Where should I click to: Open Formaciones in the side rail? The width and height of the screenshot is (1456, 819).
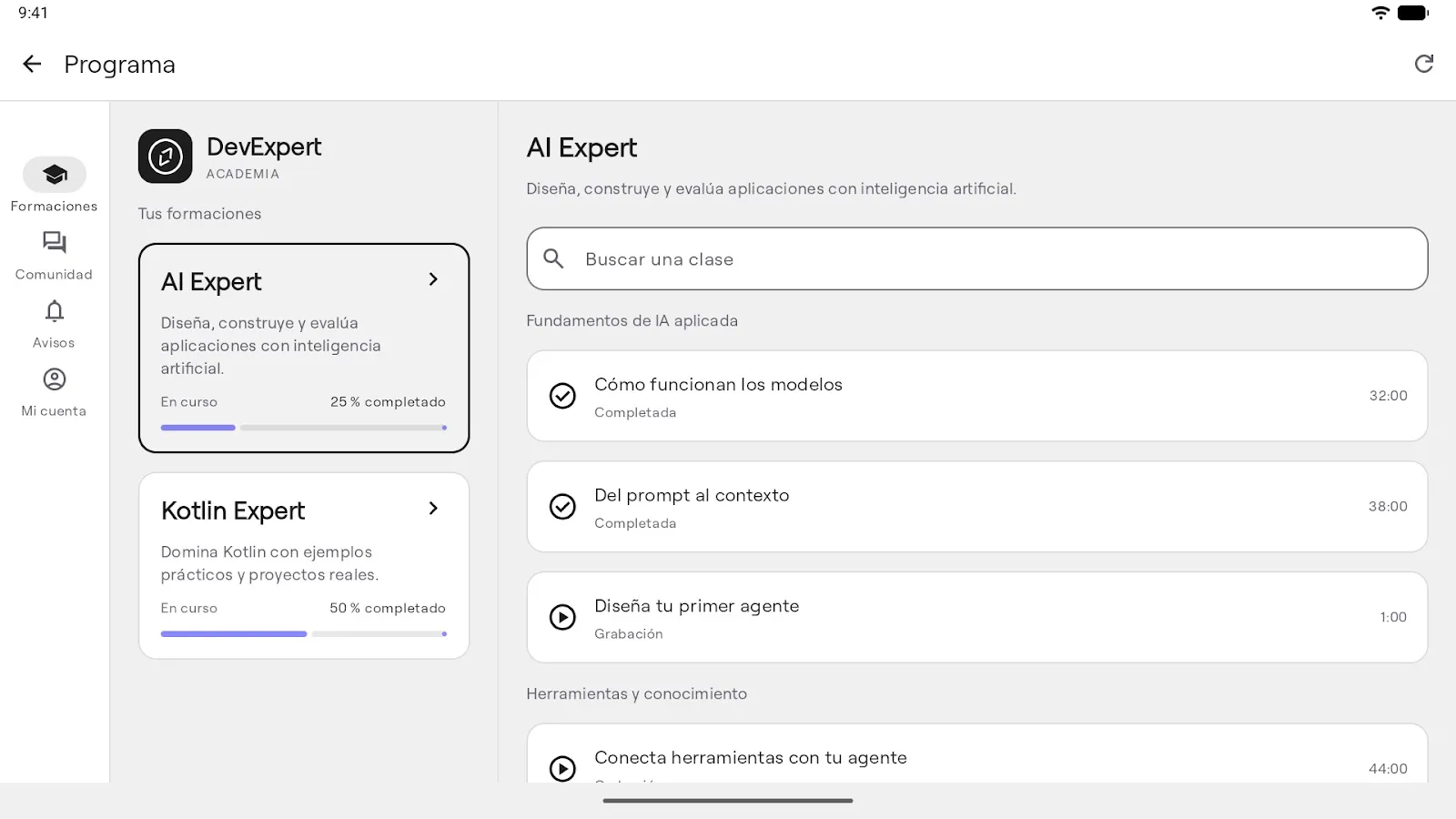pos(54,186)
